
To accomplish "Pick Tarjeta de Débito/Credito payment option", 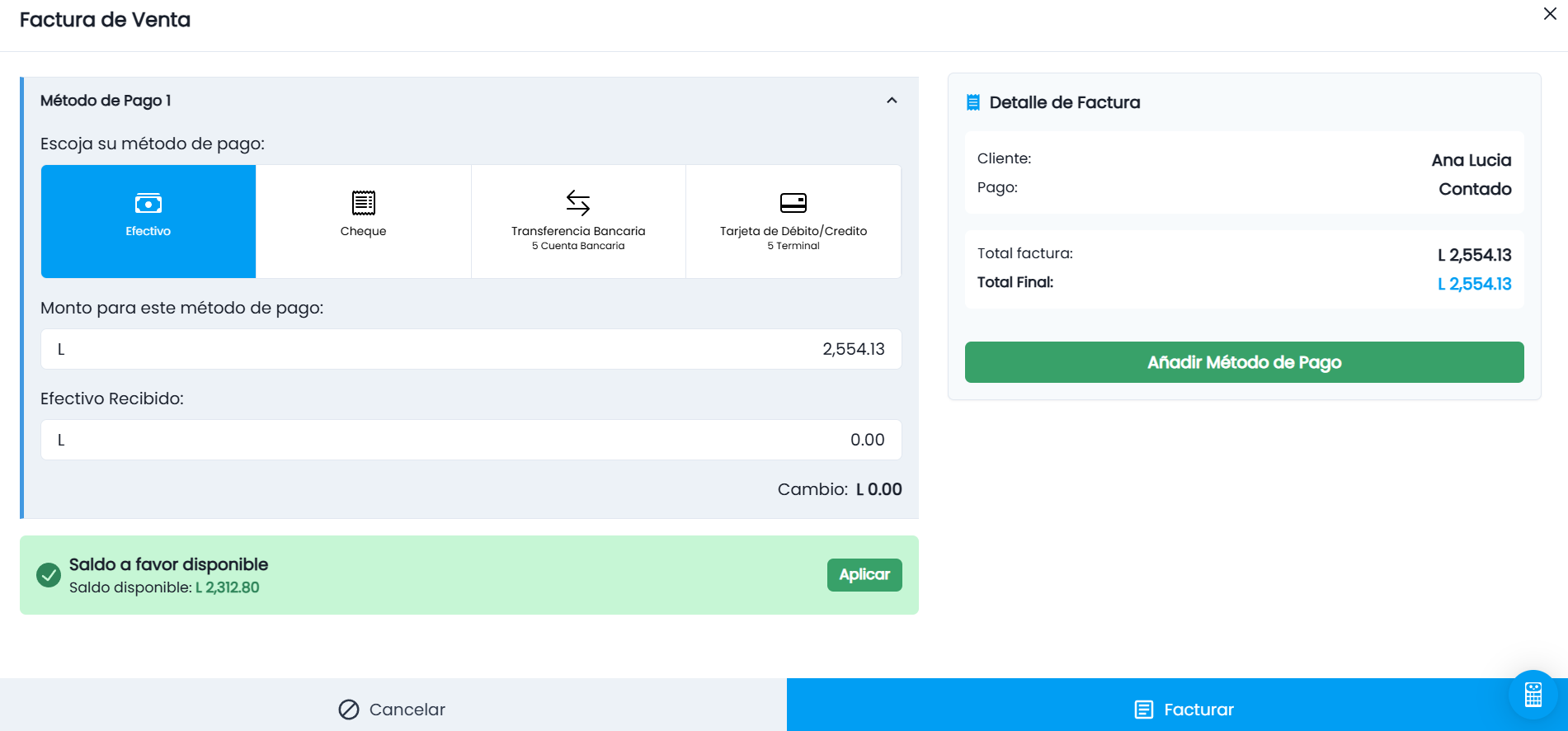I will [793, 221].
